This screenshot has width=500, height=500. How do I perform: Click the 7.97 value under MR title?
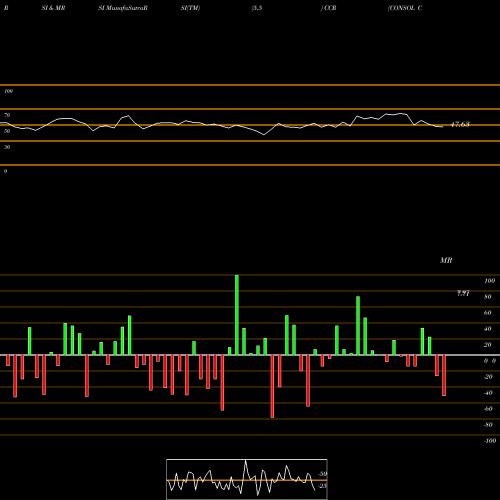463,293
